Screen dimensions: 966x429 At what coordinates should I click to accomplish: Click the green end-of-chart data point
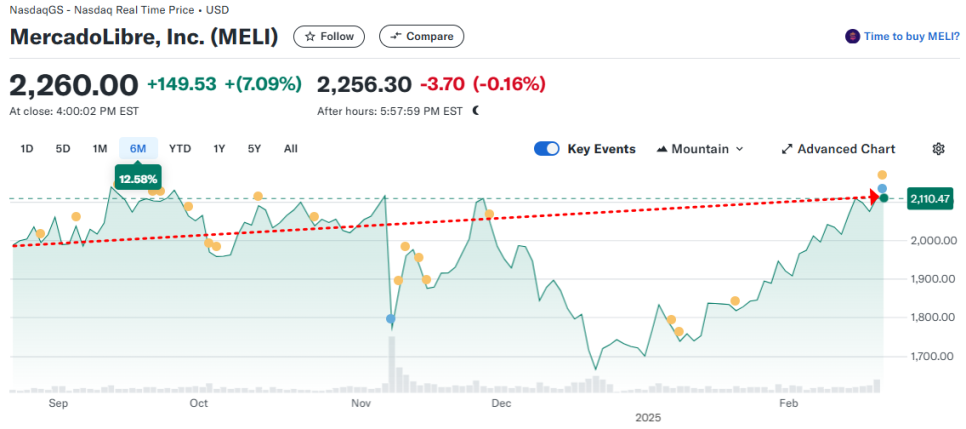point(883,198)
